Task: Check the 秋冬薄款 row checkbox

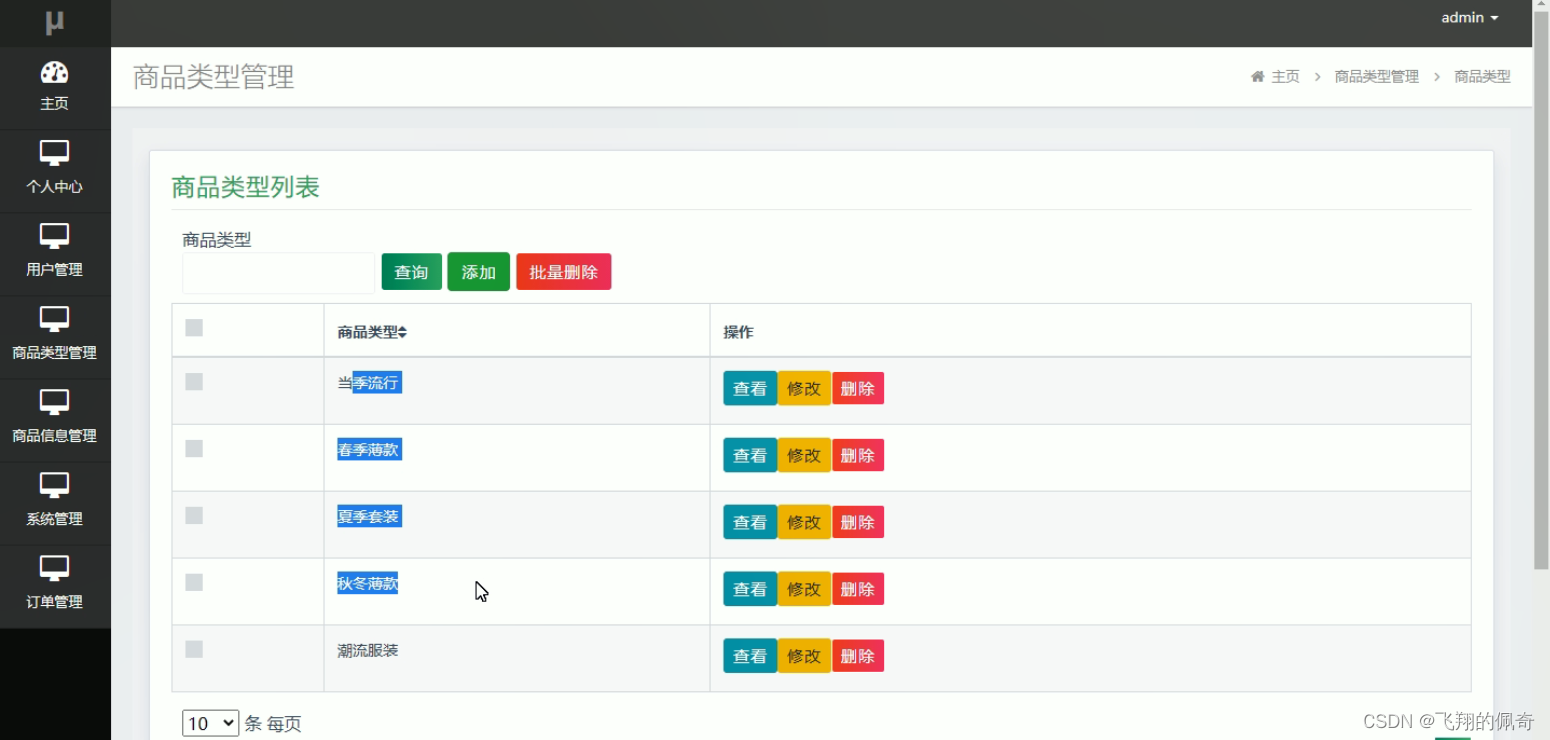Action: (x=194, y=582)
